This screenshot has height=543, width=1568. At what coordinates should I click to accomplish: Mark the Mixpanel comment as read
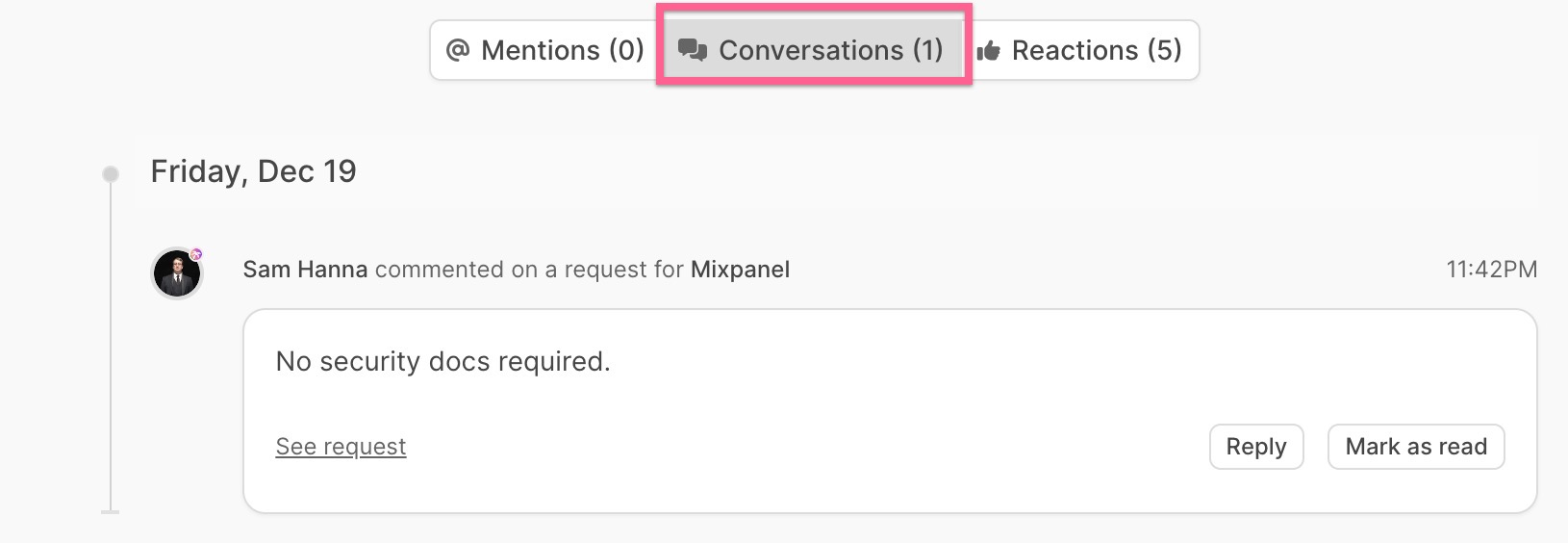(x=1415, y=447)
